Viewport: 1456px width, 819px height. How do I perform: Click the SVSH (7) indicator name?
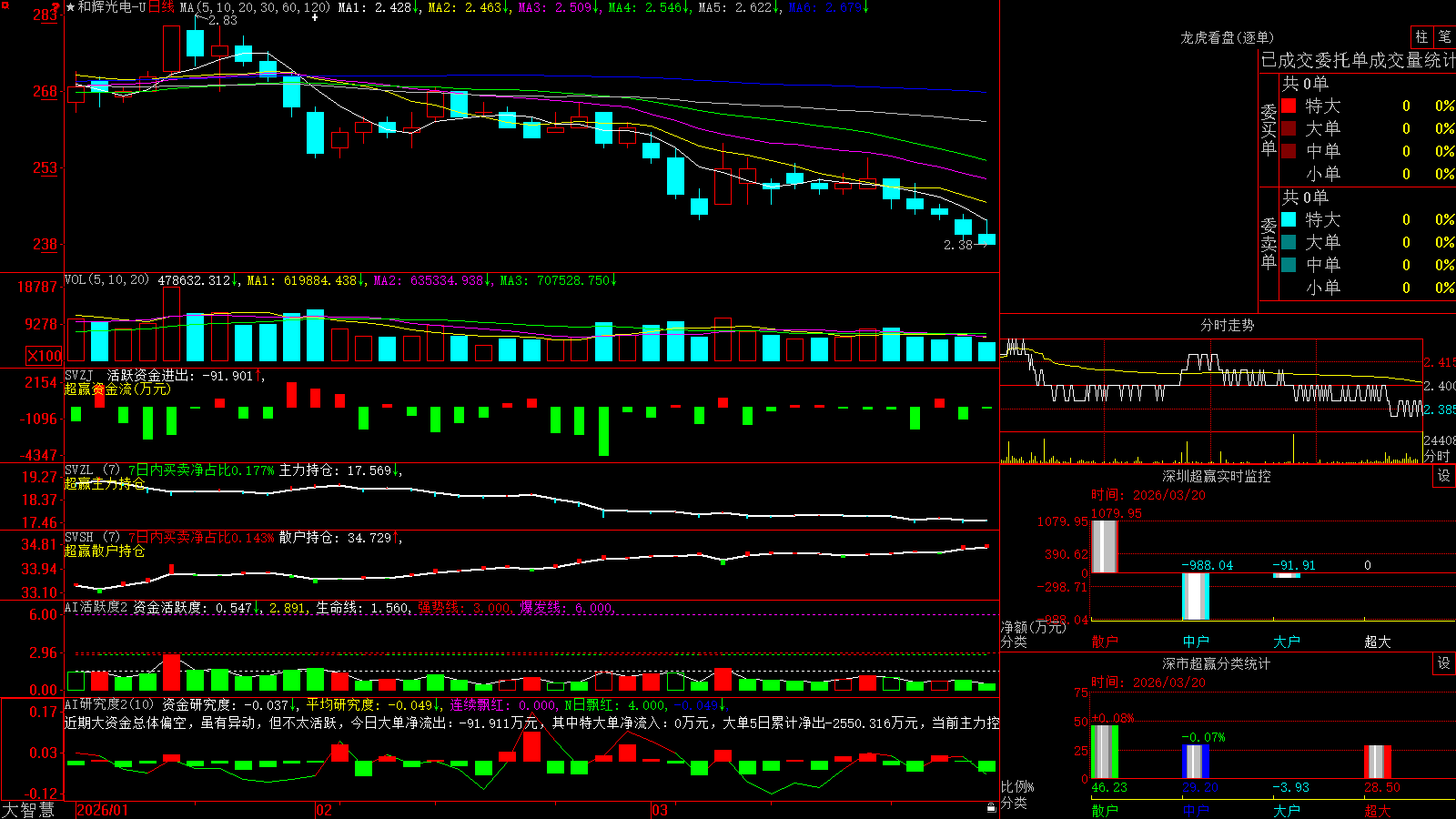[92, 537]
